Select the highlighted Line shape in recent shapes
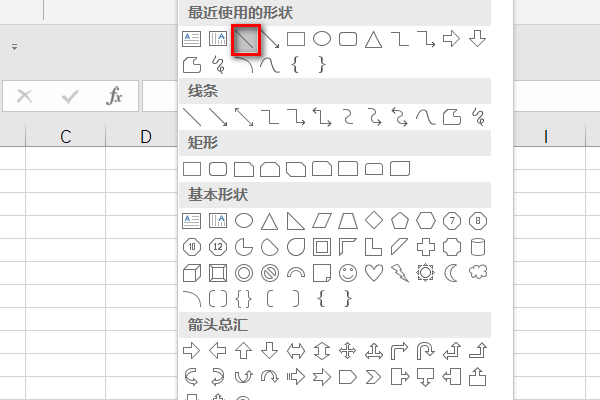This screenshot has width=600, height=400. [x=246, y=39]
